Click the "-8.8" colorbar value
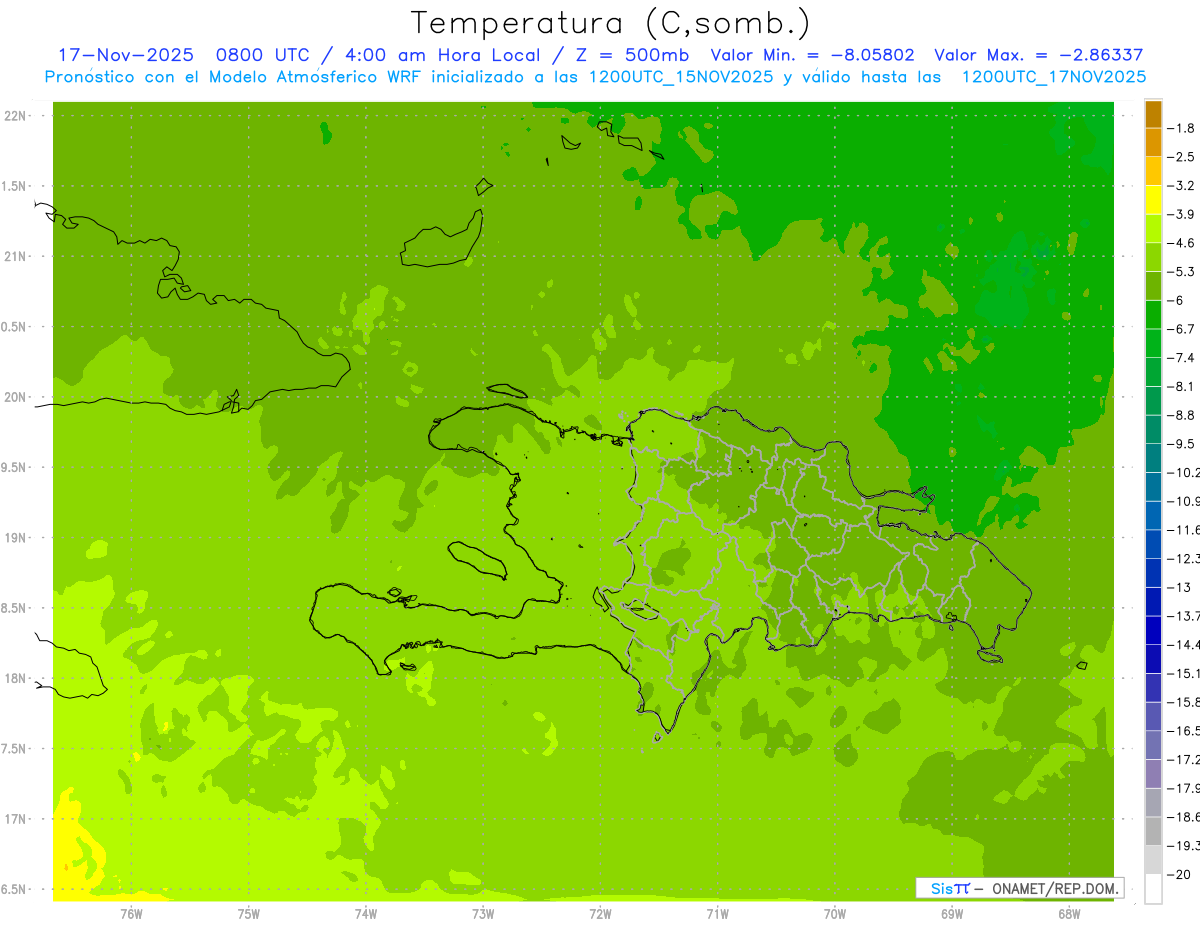Screen dimensions: 1200x927 tap(1183, 415)
